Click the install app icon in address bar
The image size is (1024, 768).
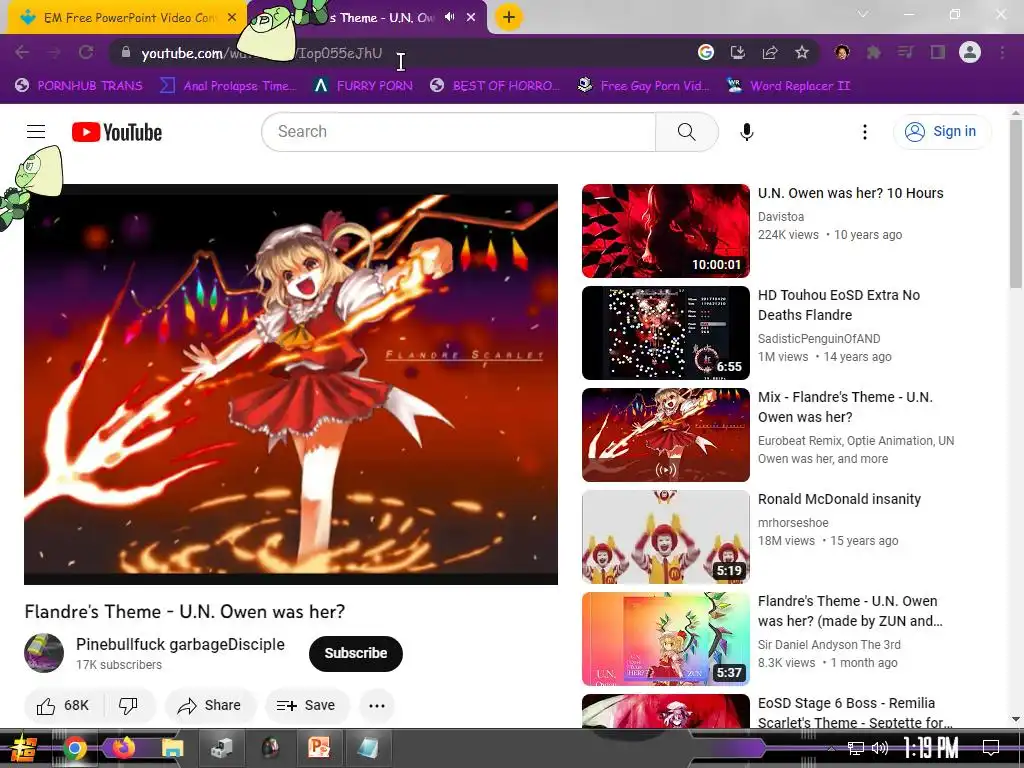point(737,52)
